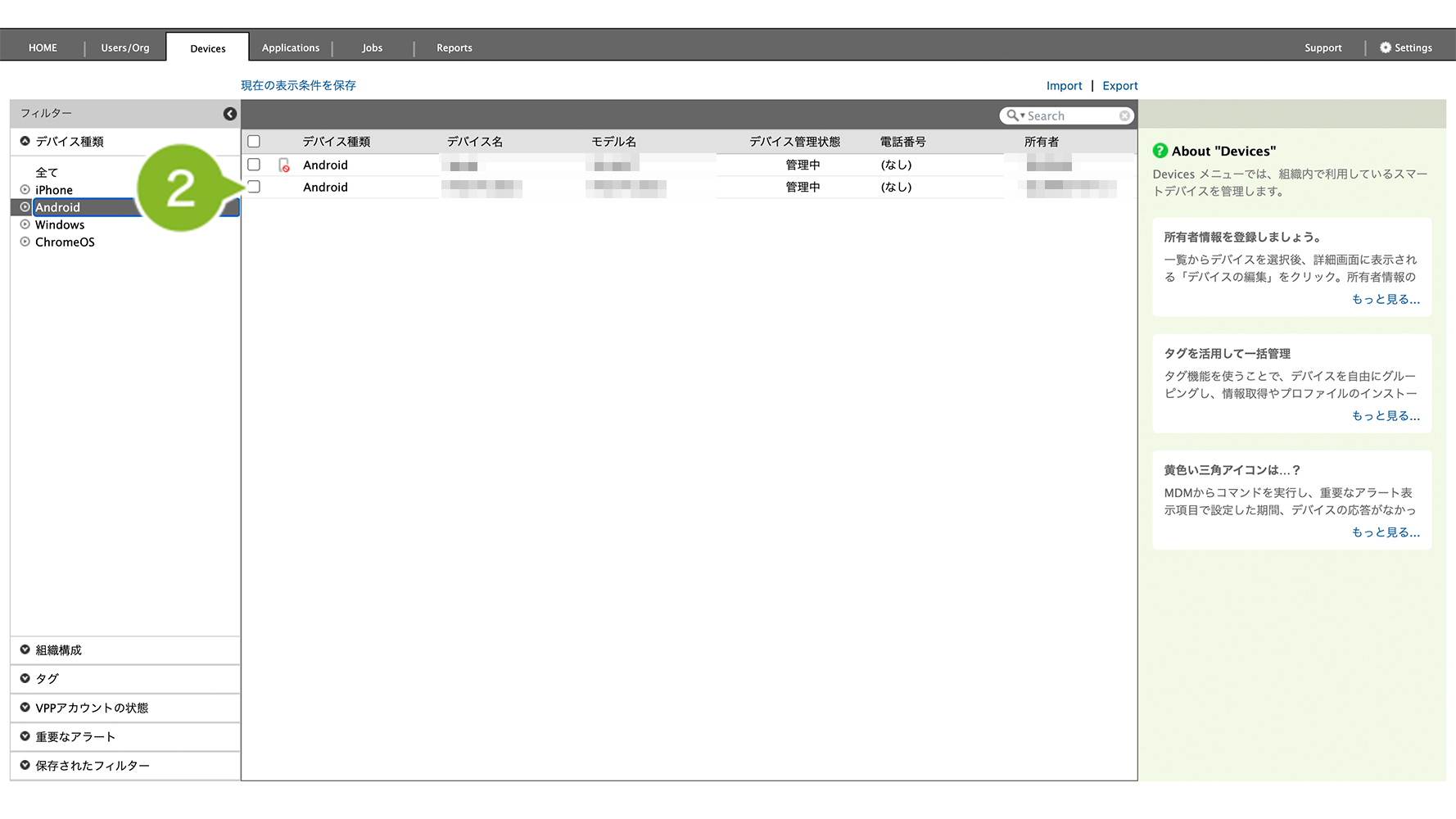Click the search magnifier dropdown icon
Screen dimensions: 1456x819
[x=1015, y=116]
